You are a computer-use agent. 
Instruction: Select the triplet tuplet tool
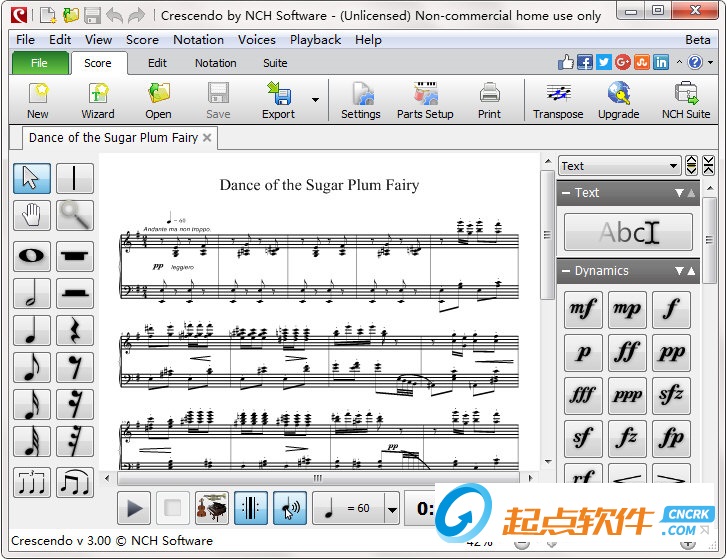pyautogui.click(x=31, y=483)
